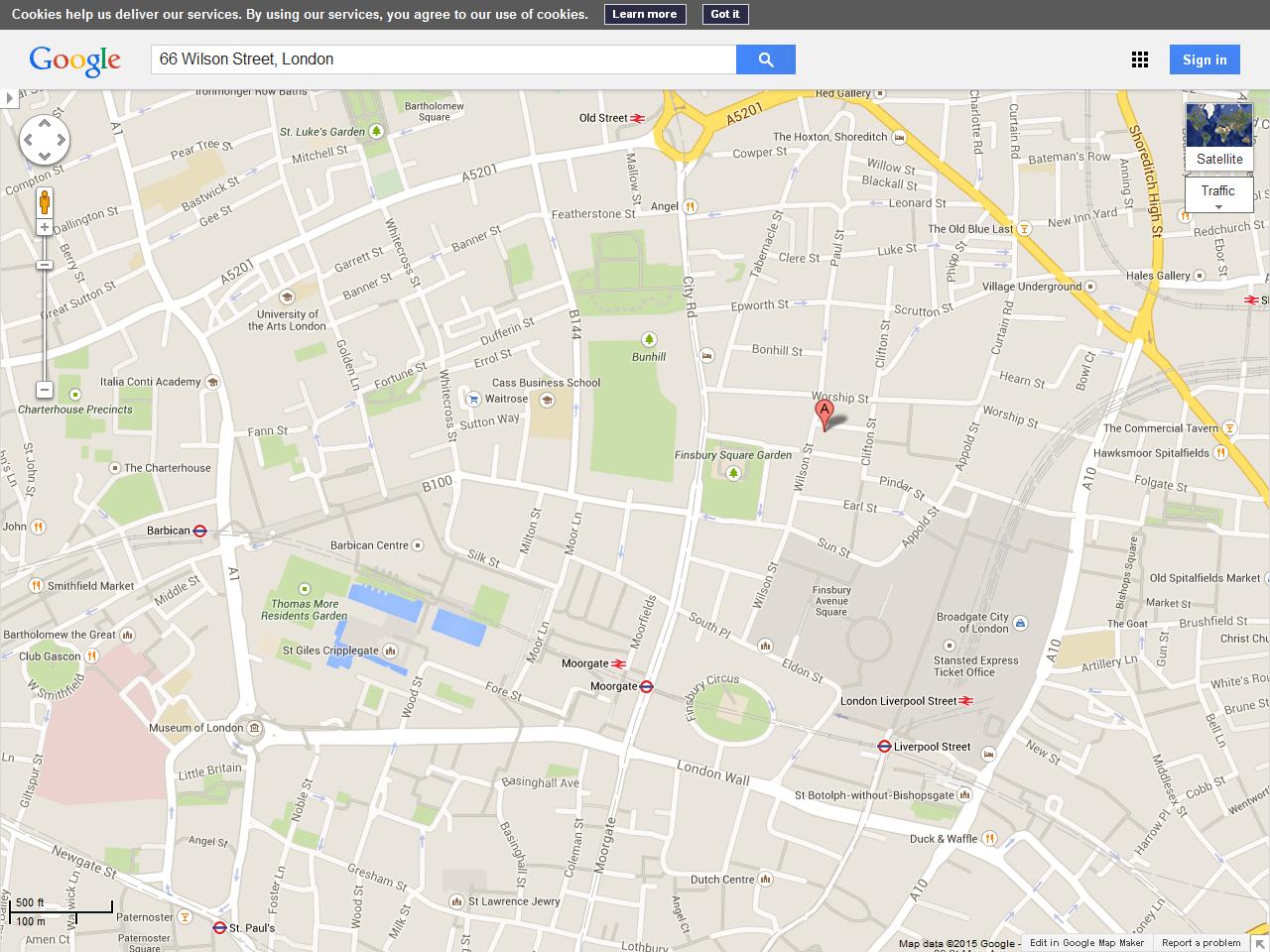Image resolution: width=1270 pixels, height=952 pixels.
Task: Click The Old Blue Last bar icon
Action: tap(1025, 229)
